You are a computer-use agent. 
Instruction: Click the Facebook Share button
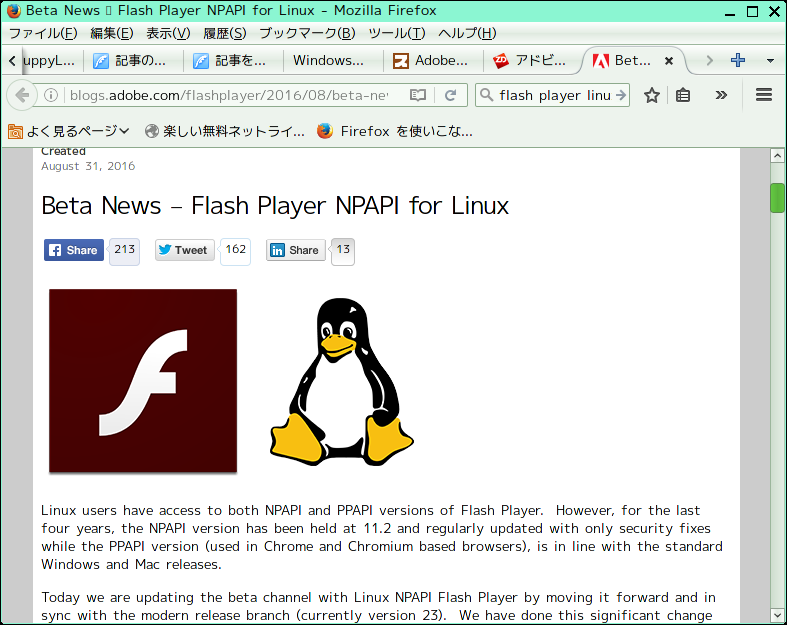(74, 250)
